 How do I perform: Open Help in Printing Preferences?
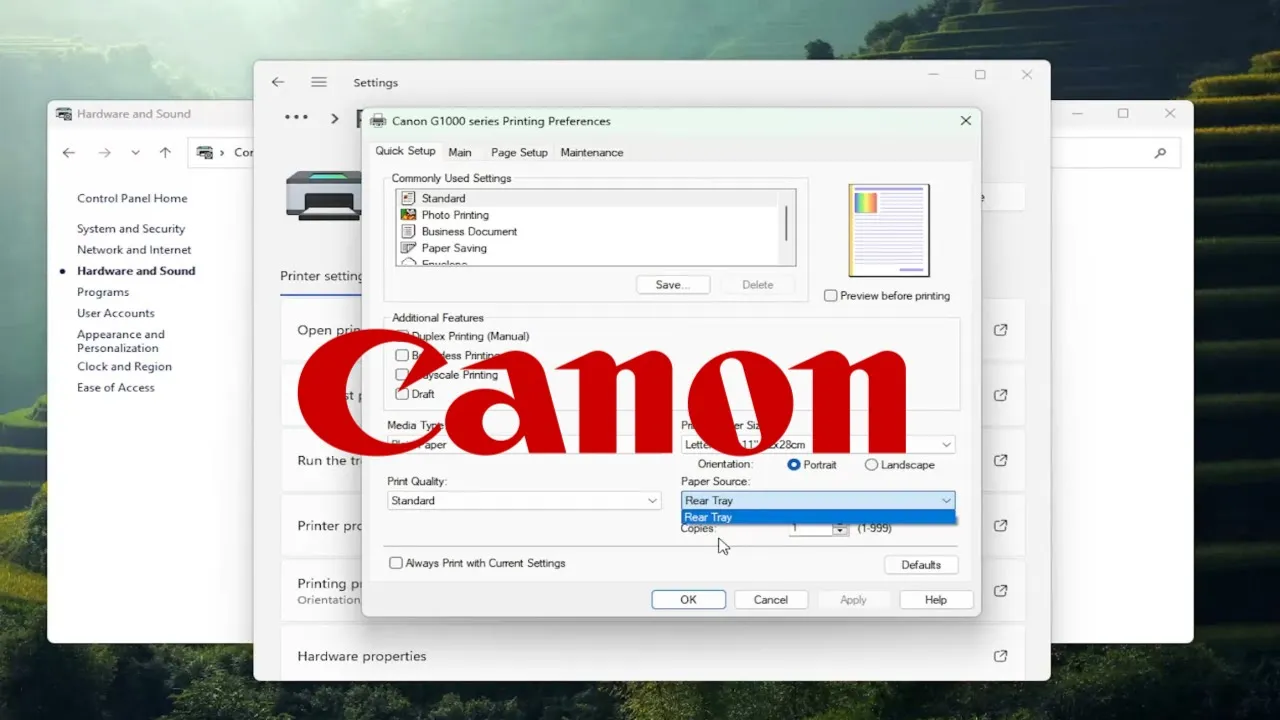coord(936,600)
